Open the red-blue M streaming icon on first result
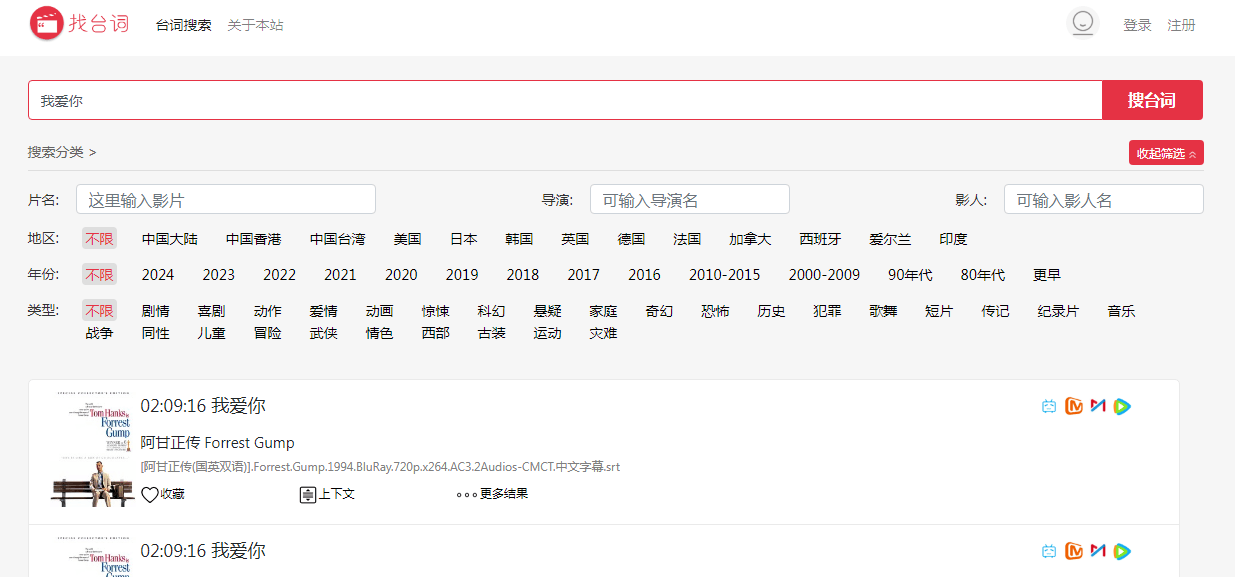 tap(1098, 406)
